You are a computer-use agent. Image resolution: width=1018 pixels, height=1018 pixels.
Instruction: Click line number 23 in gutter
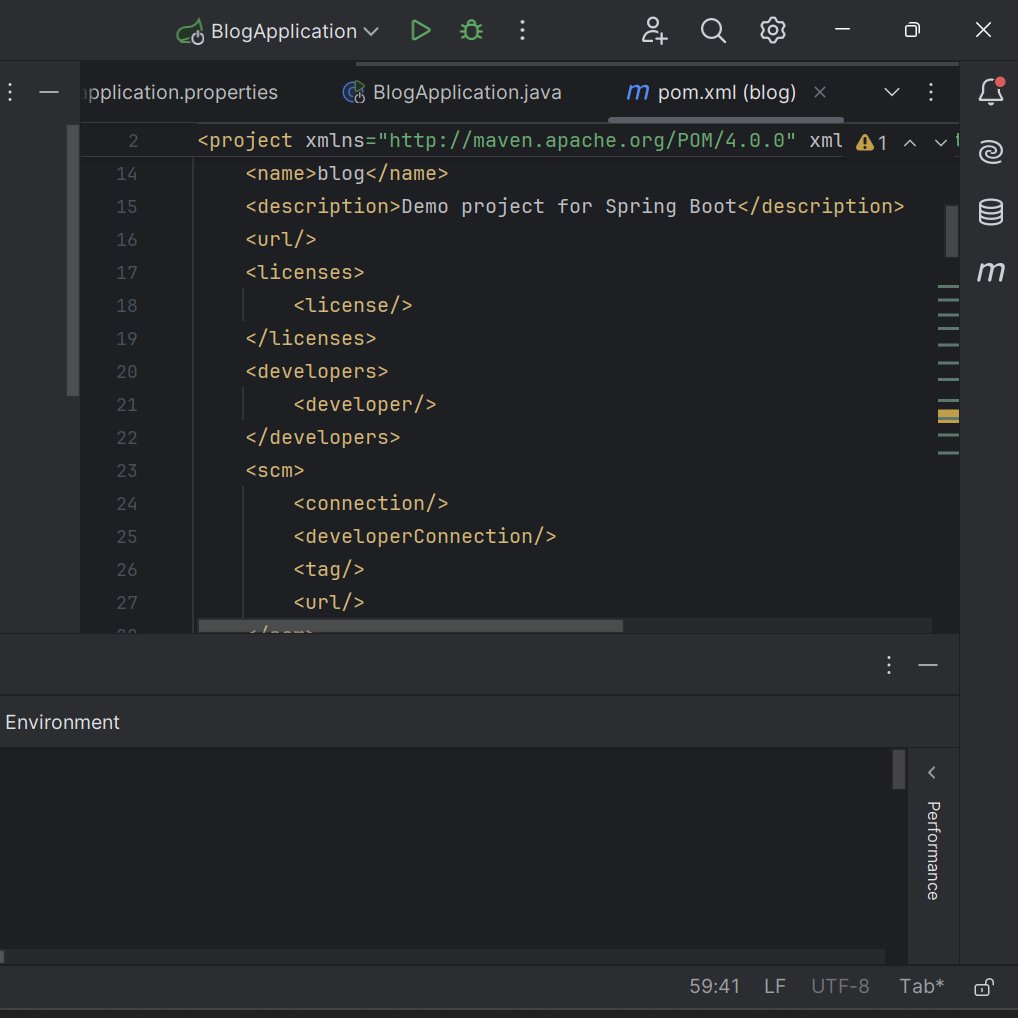pyautogui.click(x=127, y=470)
